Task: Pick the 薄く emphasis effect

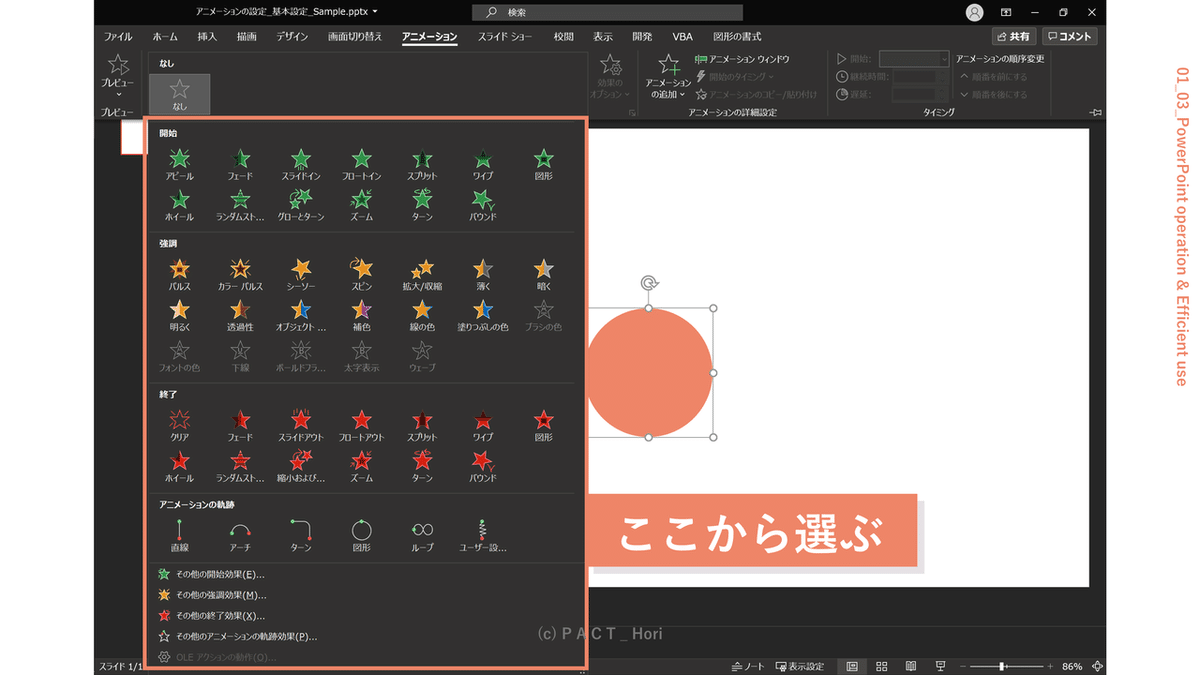Action: (483, 275)
